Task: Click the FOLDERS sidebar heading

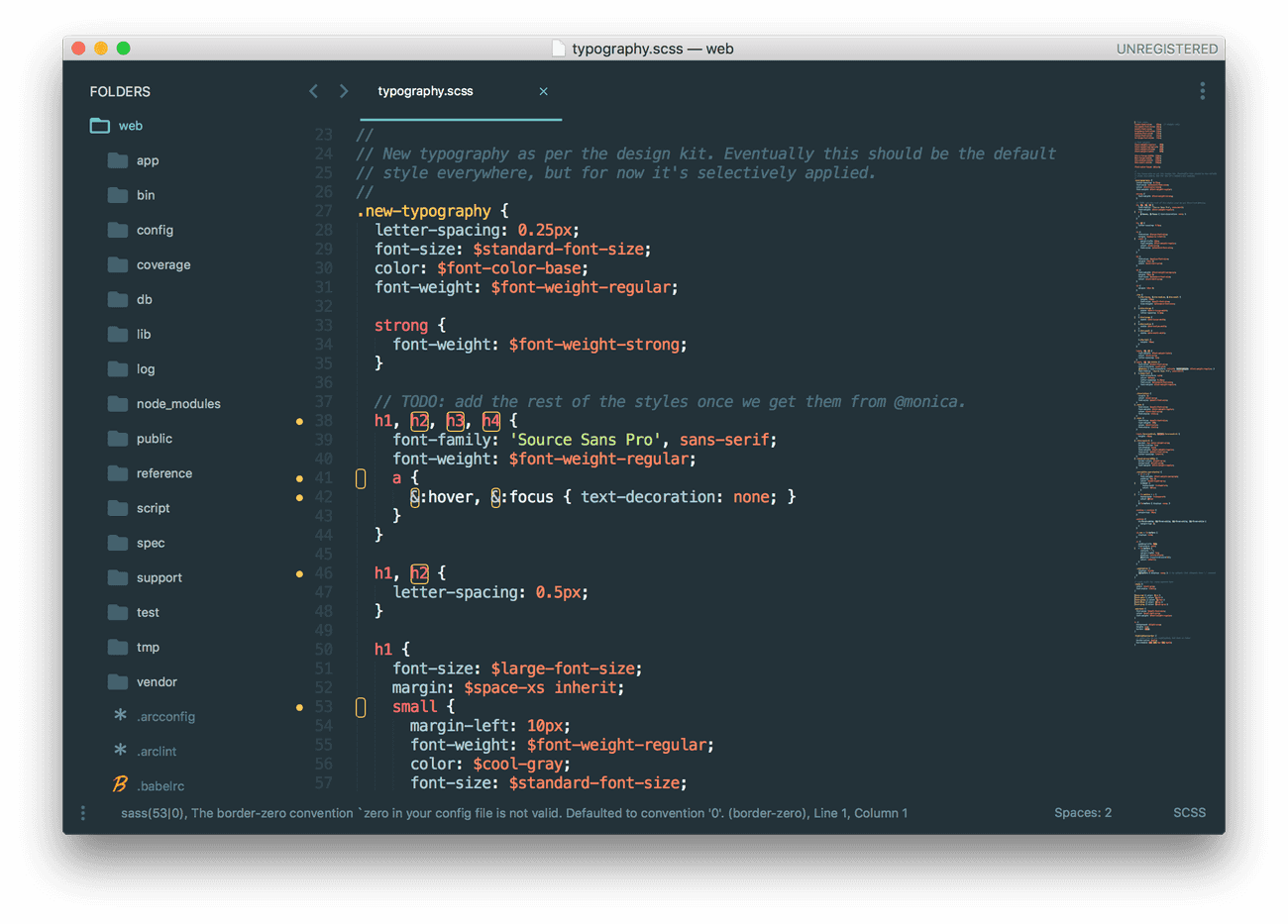Action: click(120, 91)
